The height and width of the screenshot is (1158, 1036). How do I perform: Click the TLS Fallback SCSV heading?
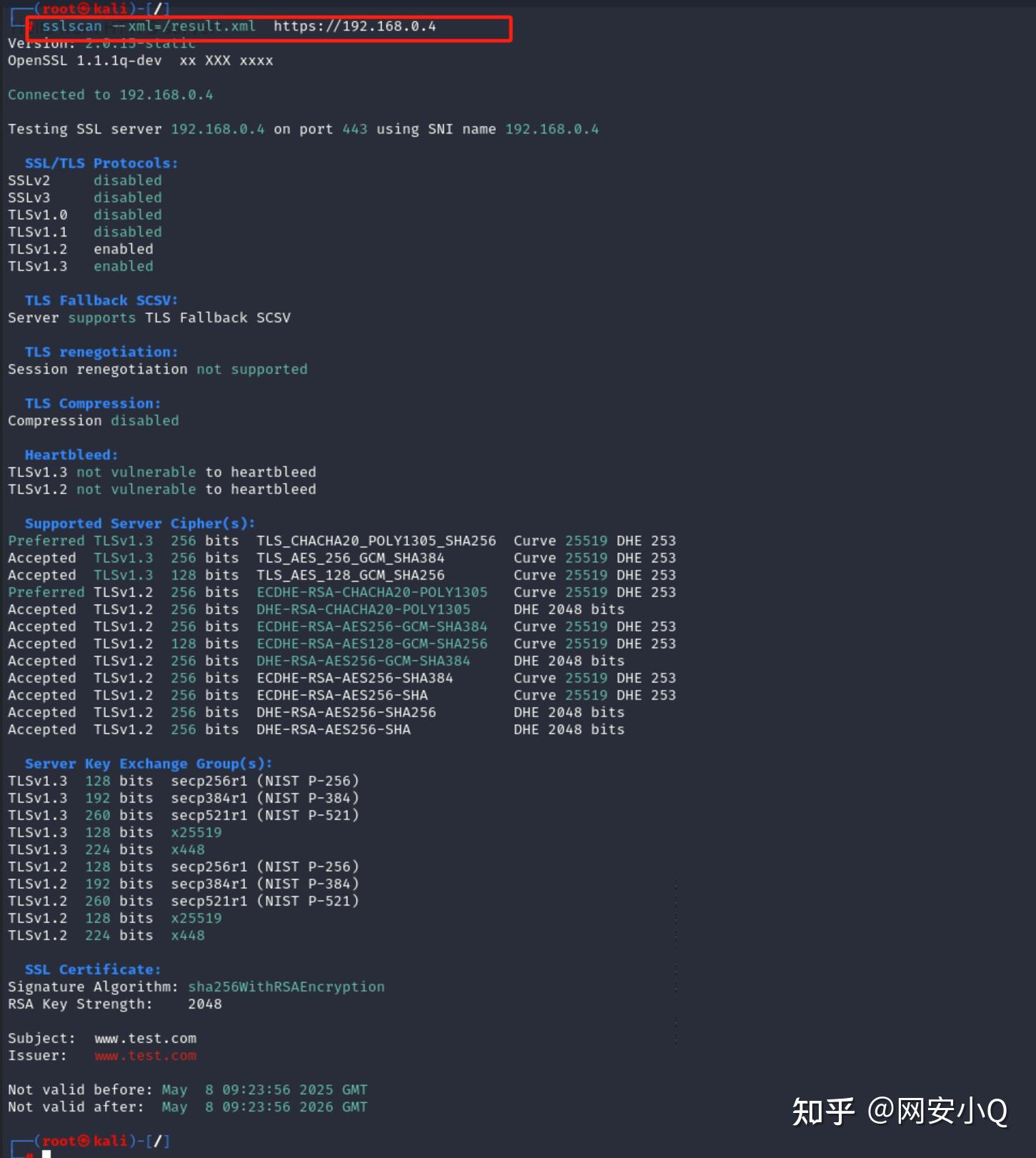(x=101, y=301)
